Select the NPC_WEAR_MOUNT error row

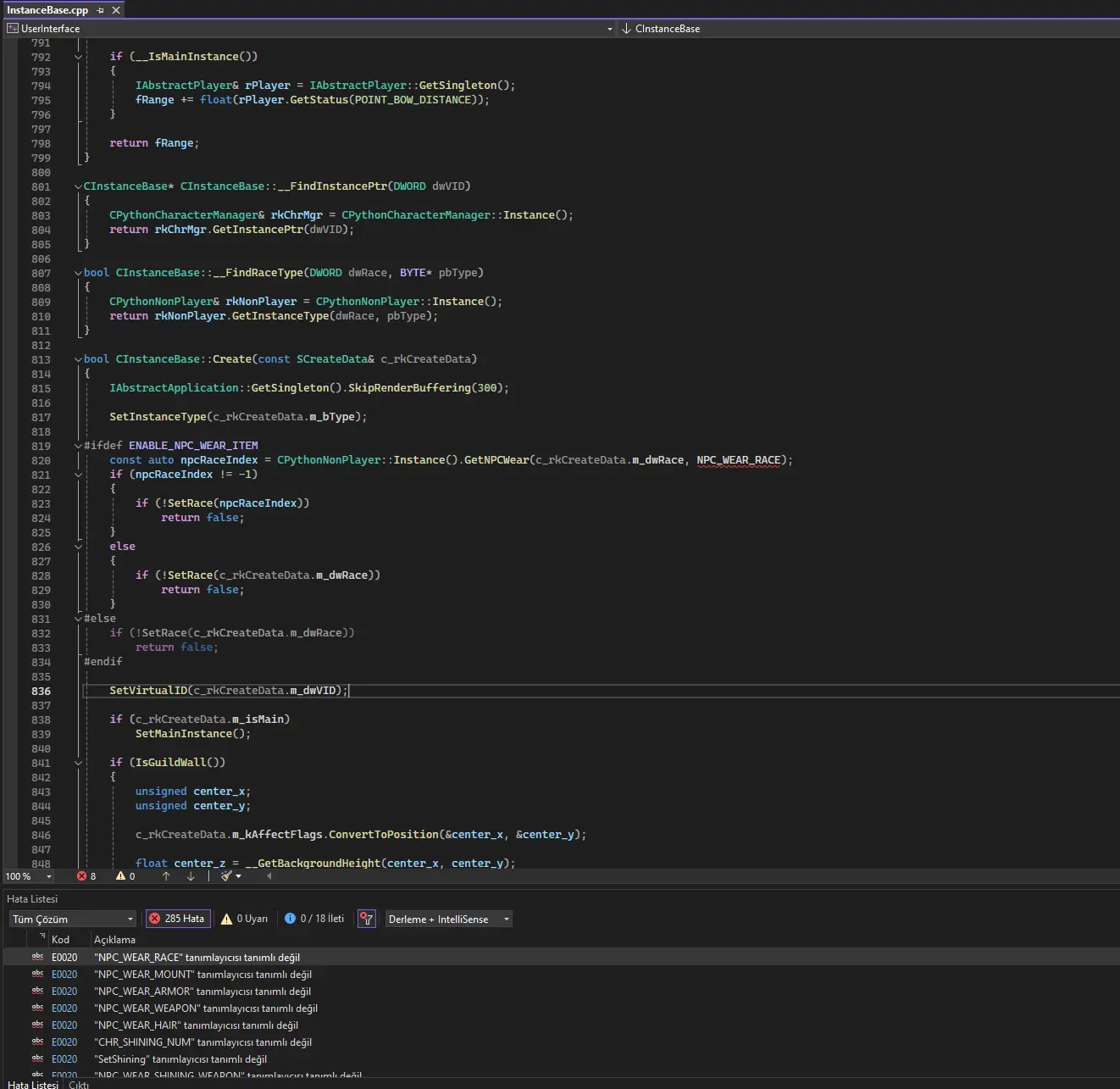click(202, 975)
